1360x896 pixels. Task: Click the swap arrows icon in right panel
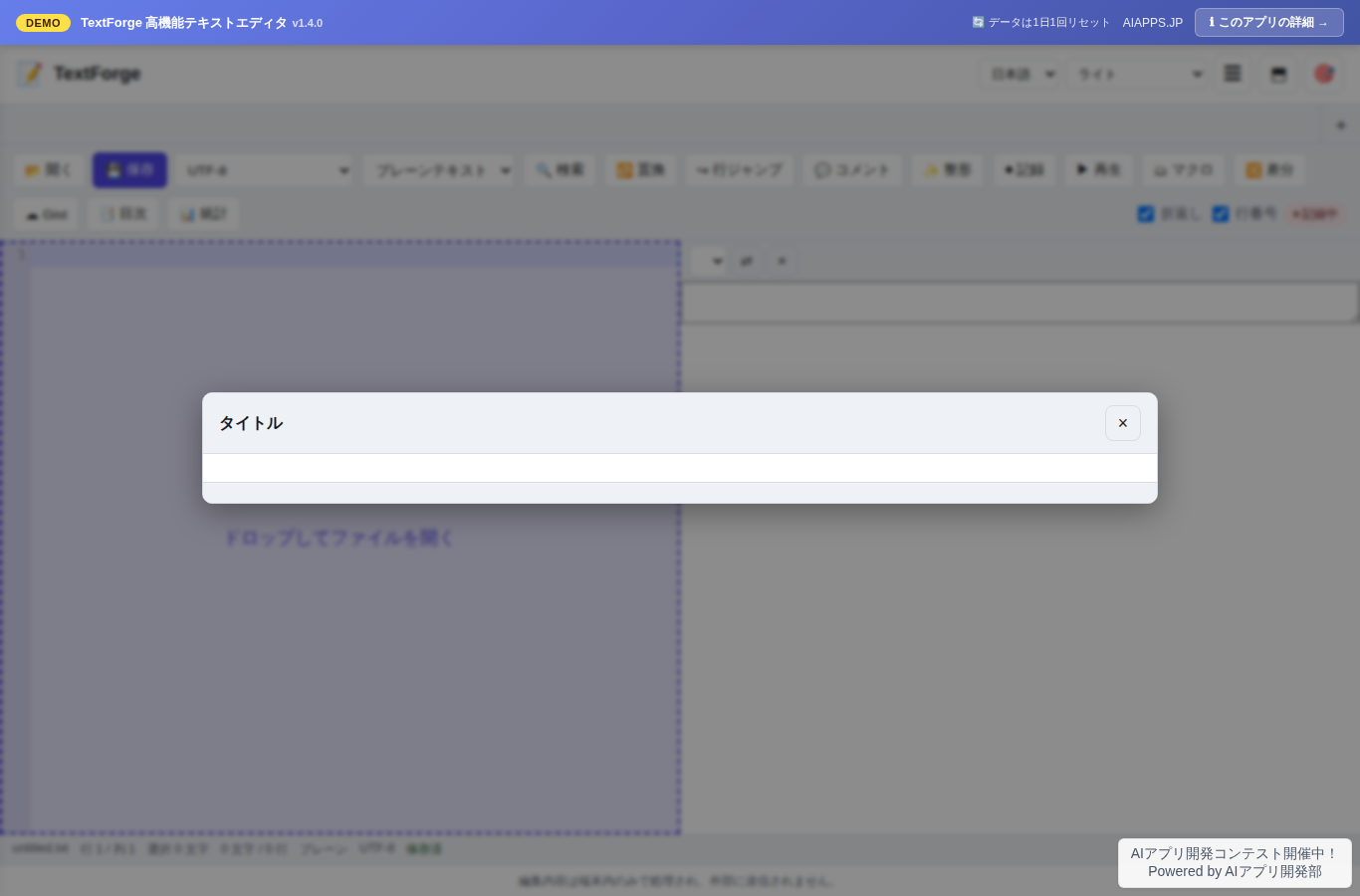747,261
